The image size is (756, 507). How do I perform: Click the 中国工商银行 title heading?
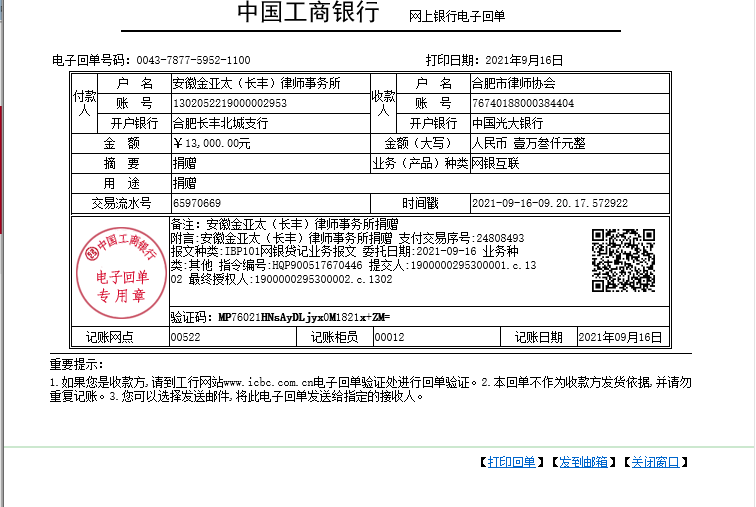309,13
